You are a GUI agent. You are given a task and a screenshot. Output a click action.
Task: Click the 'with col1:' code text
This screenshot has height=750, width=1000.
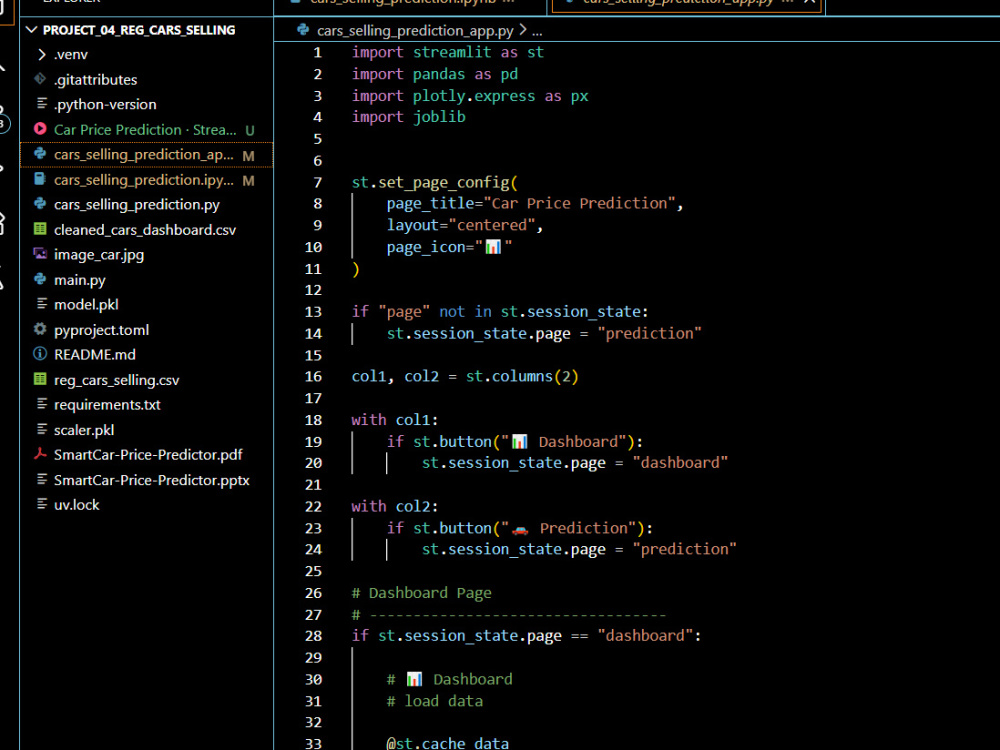pyautogui.click(x=395, y=420)
